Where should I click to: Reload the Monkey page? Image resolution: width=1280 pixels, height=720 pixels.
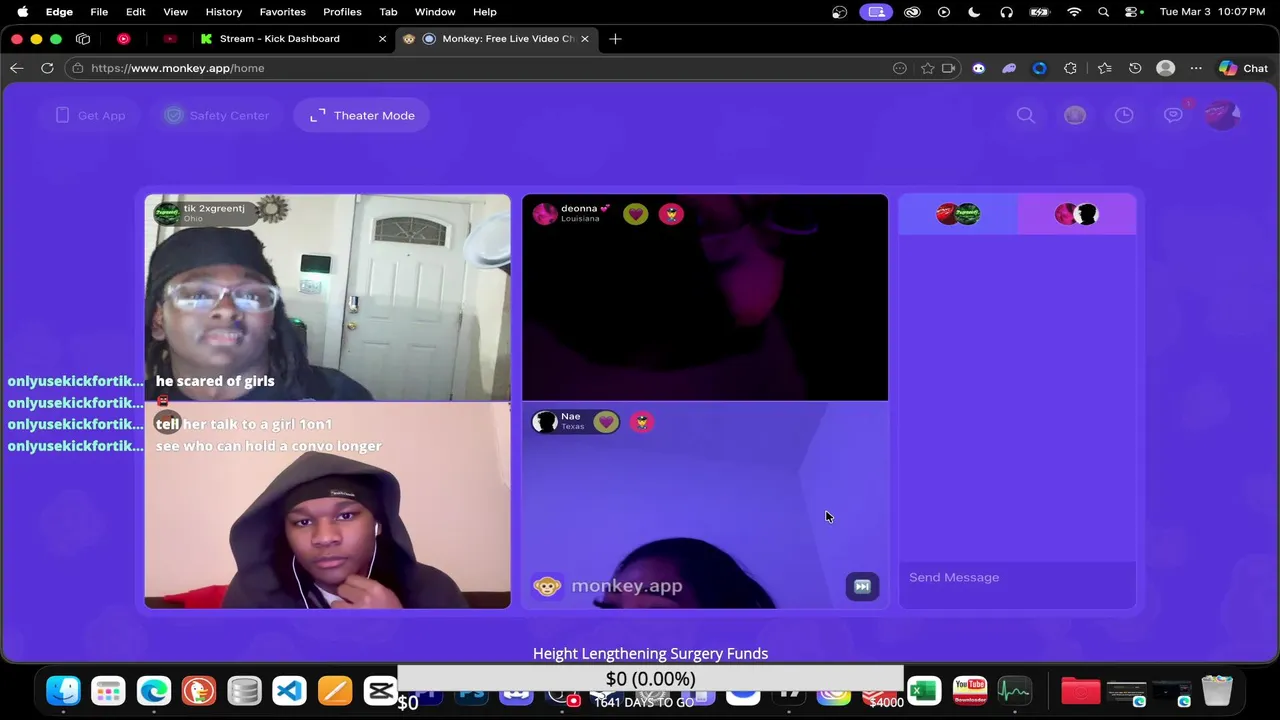click(47, 68)
